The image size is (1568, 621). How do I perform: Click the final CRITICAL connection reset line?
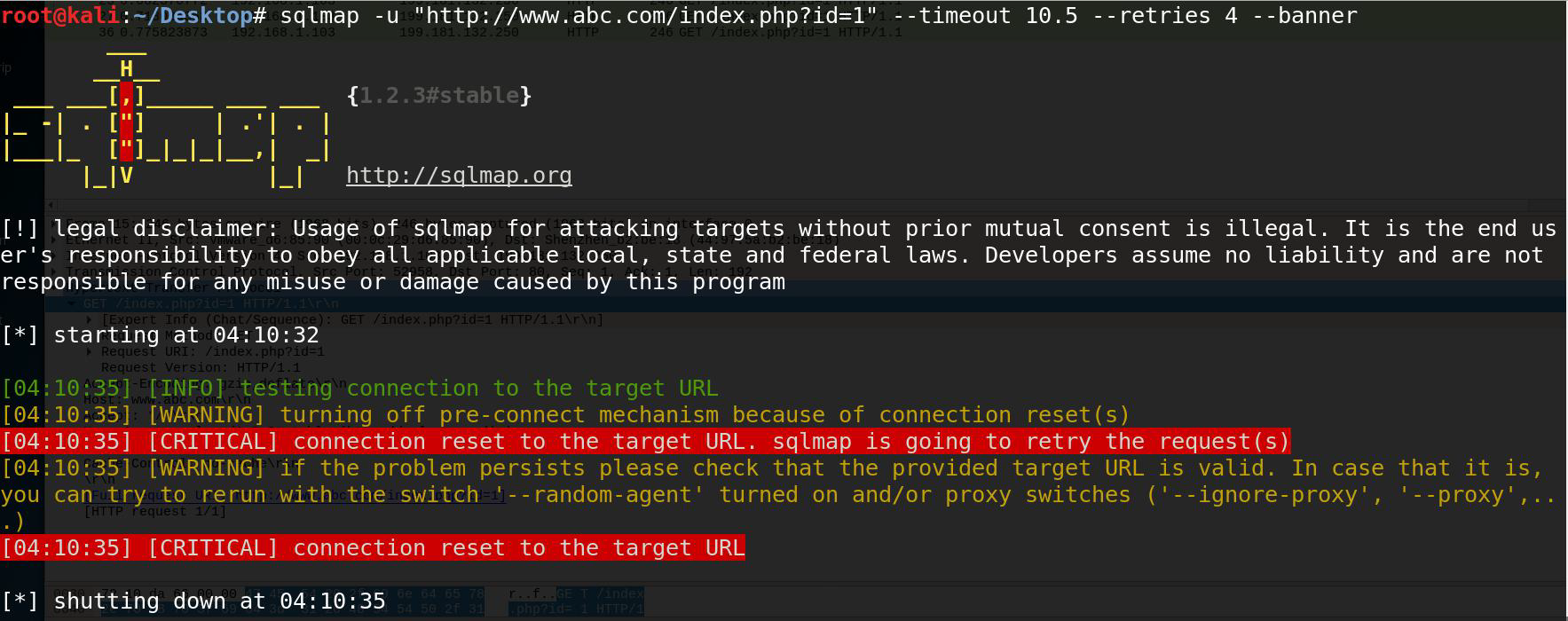pyautogui.click(x=373, y=548)
